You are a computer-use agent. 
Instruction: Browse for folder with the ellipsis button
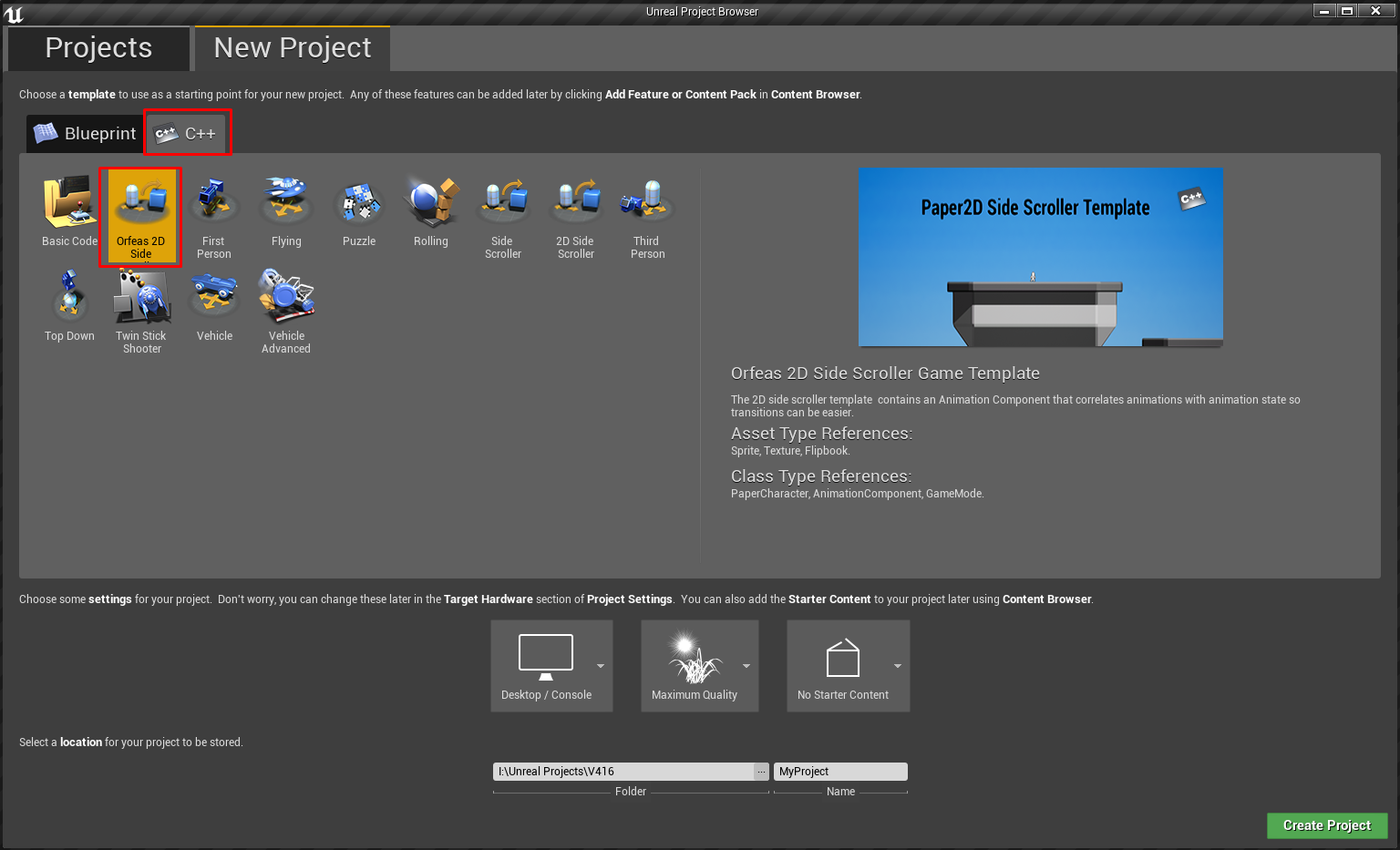(x=761, y=772)
